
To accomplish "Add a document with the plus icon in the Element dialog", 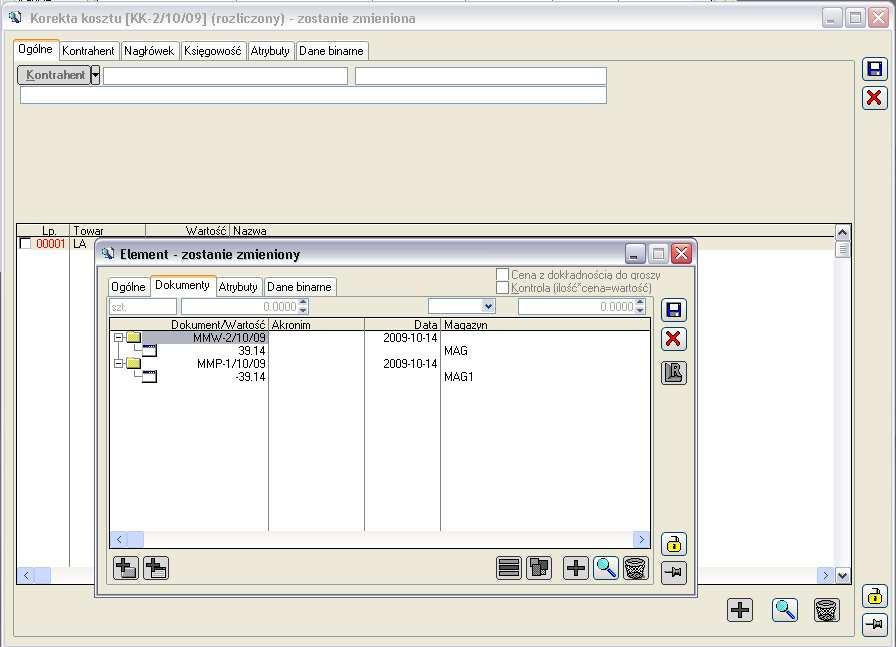I will click(575, 568).
